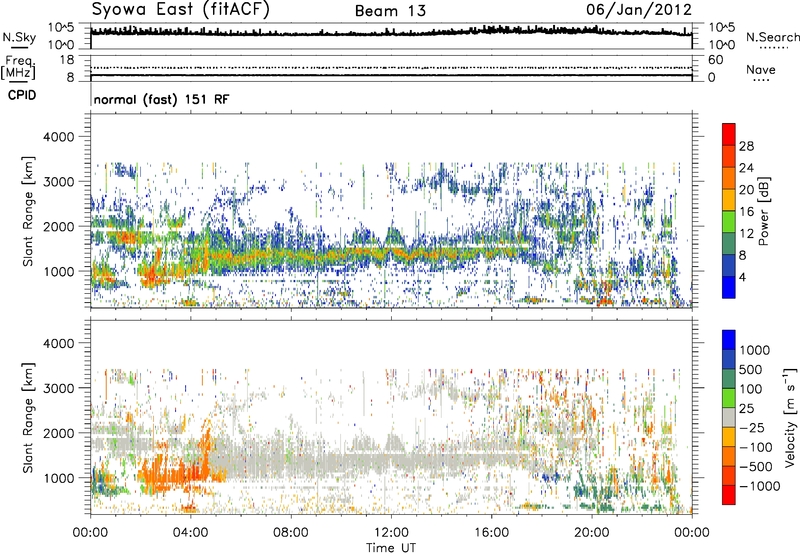Click the 08:00 time axis label

291,533
